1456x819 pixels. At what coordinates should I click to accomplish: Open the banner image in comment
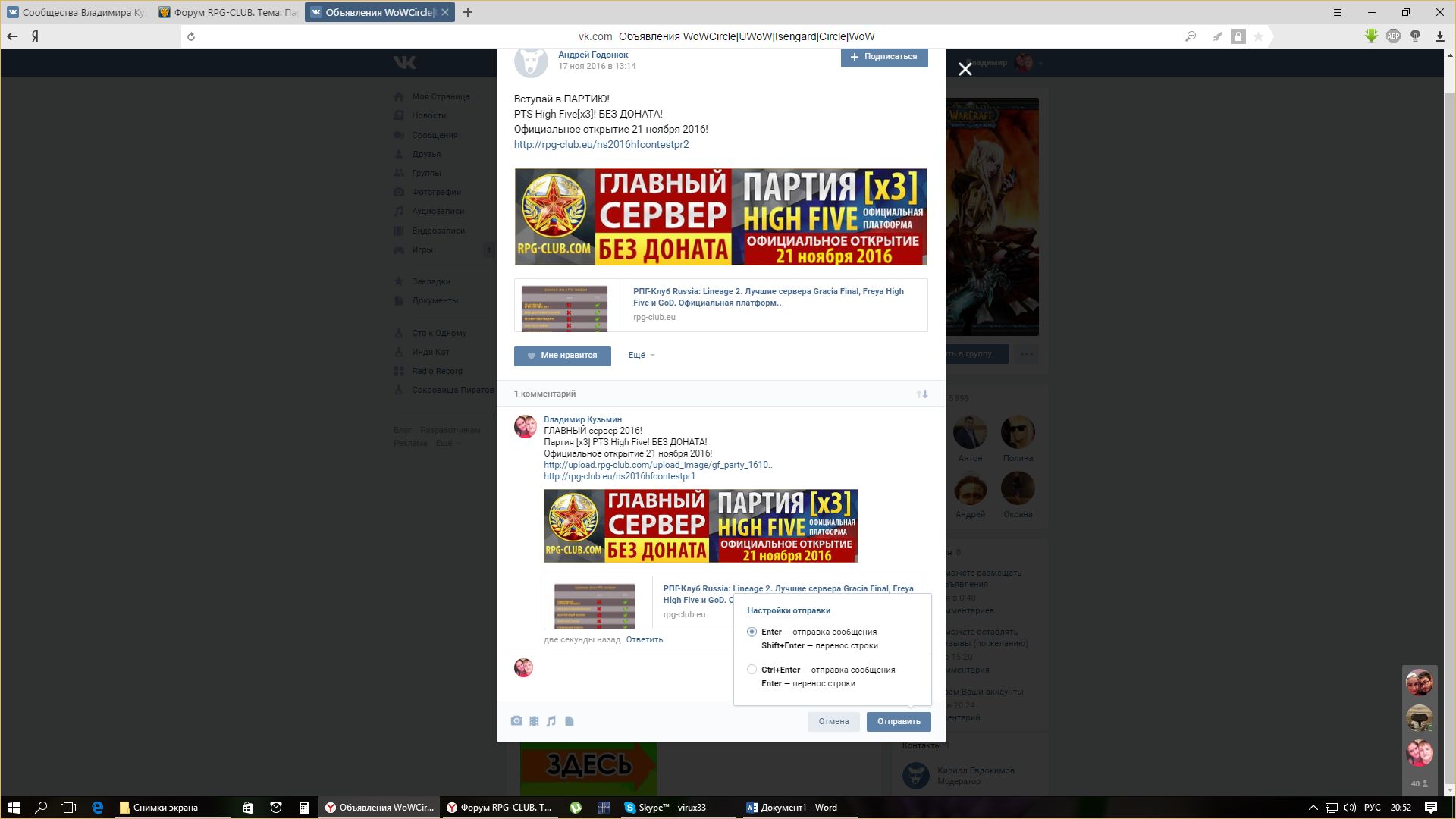[701, 526]
